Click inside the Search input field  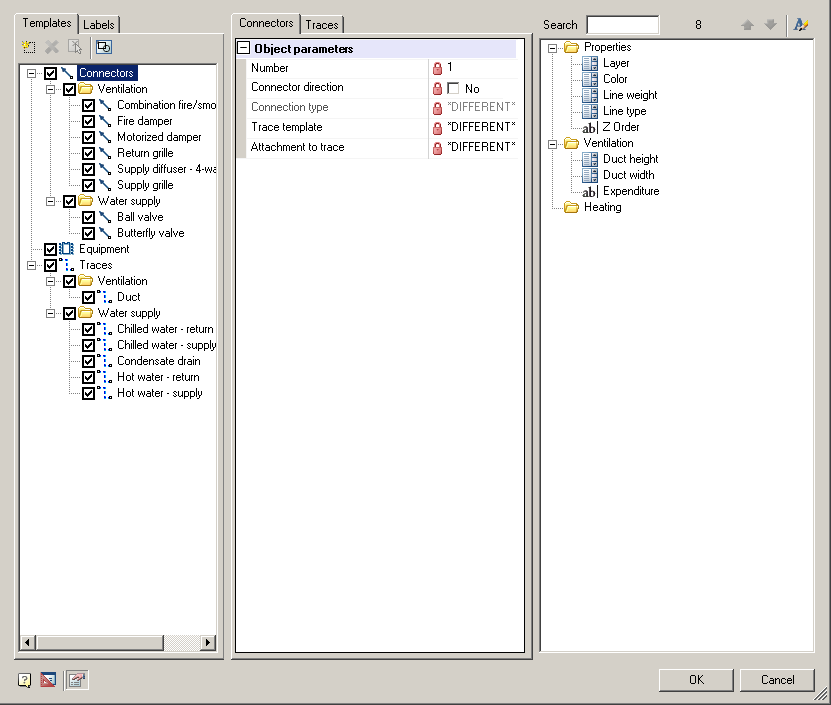[x=622, y=24]
